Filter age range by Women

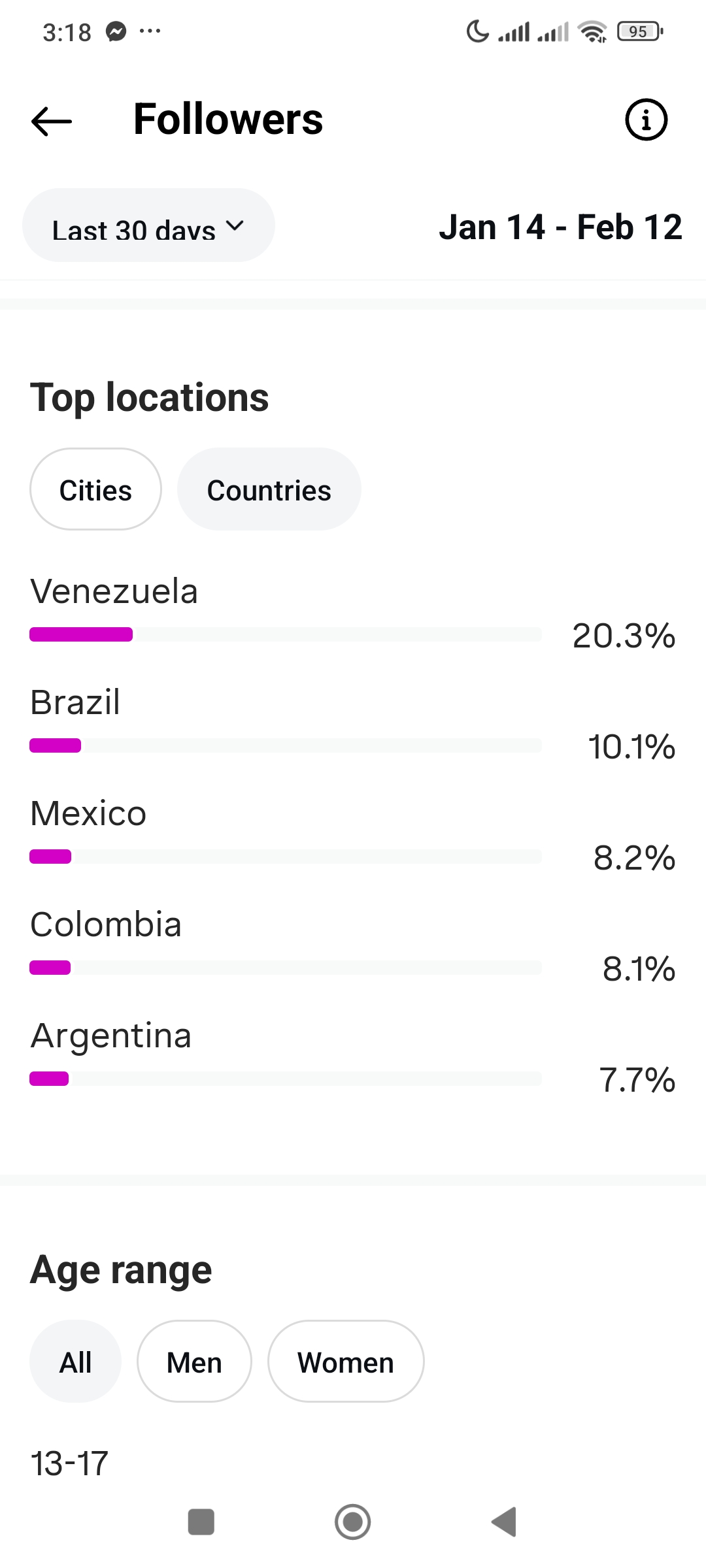point(346,1362)
